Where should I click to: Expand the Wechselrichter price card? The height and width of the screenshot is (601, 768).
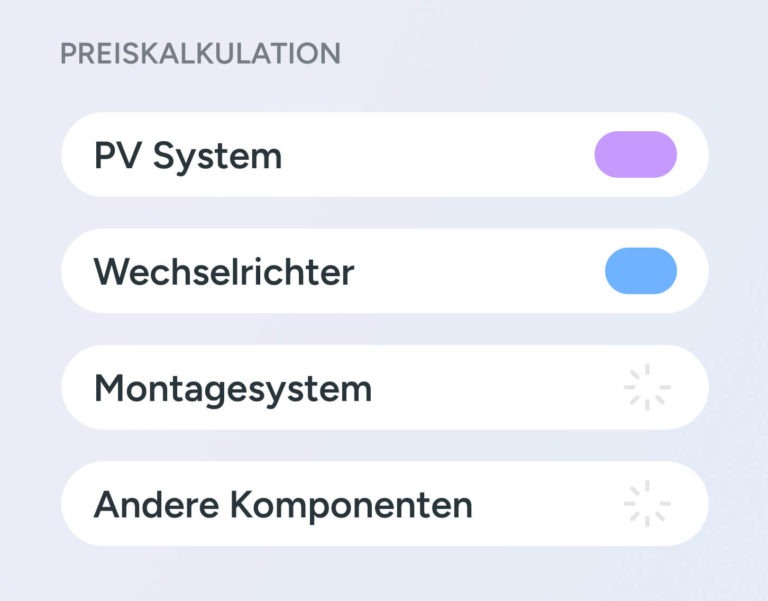384,271
